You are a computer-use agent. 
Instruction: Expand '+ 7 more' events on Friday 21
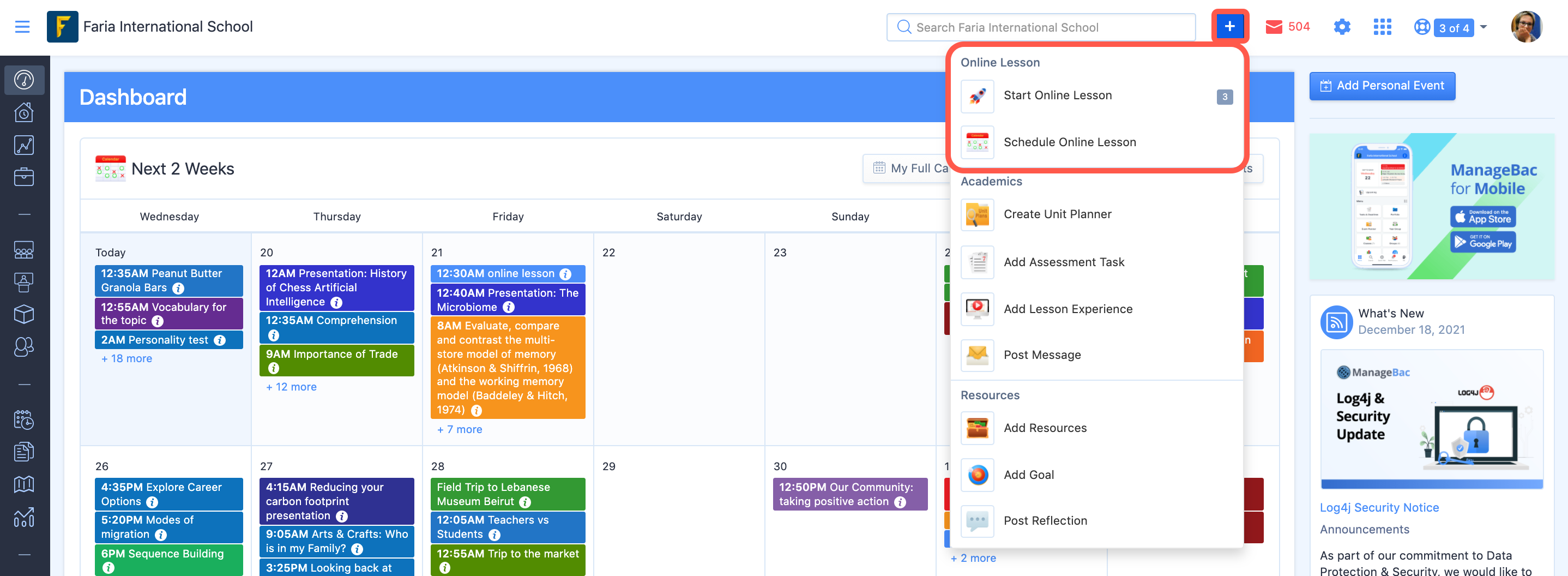[x=460, y=430]
